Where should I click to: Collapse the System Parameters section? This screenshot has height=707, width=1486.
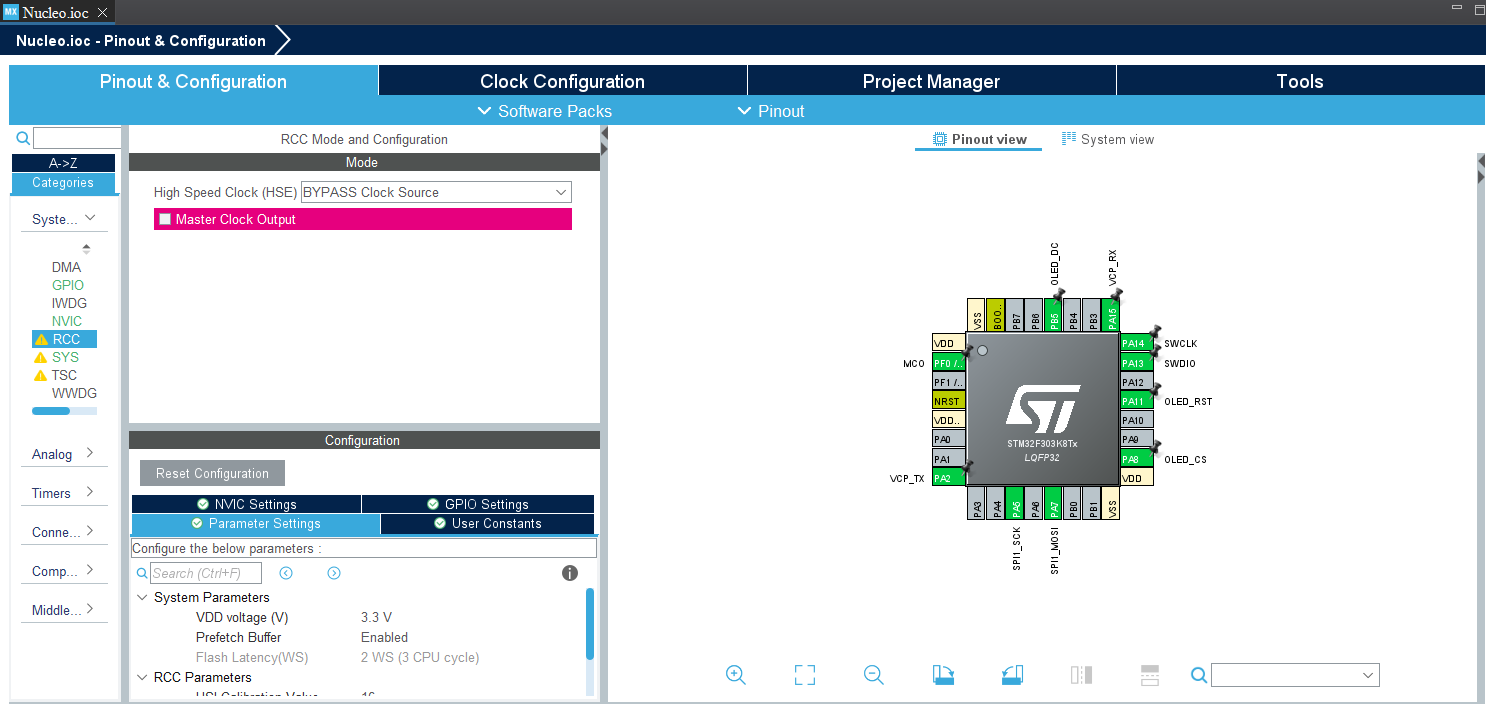(x=142, y=597)
